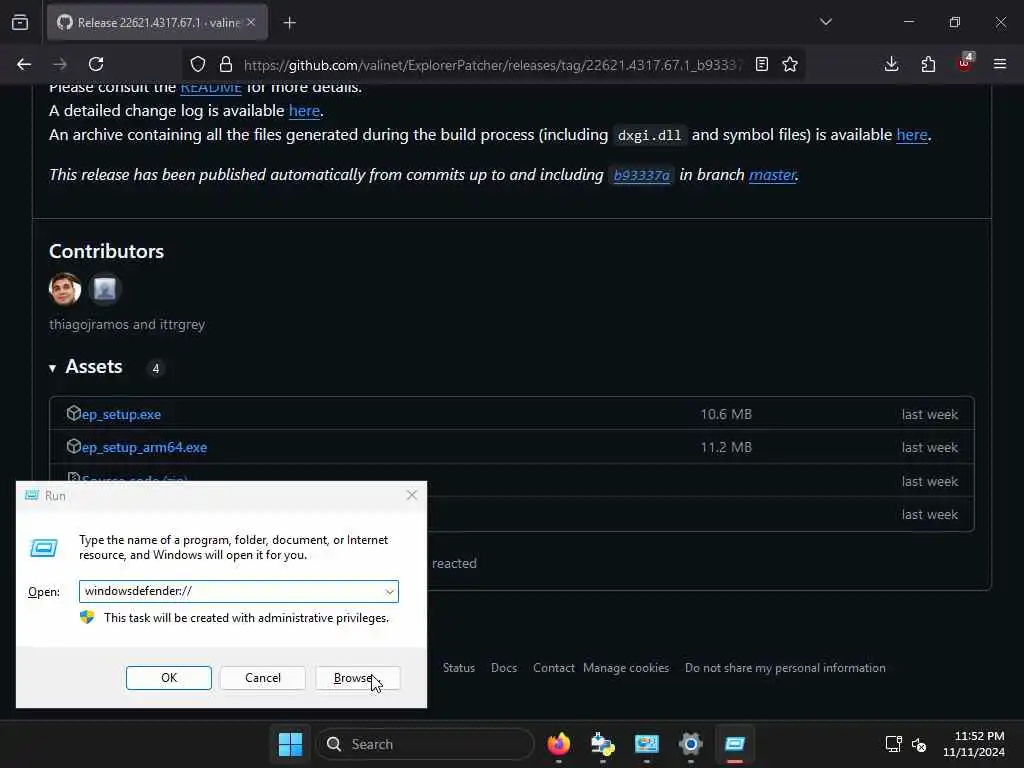Select the Release 22621.4317.67.1 tab
Viewport: 1024px width, 768px height.
157,22
